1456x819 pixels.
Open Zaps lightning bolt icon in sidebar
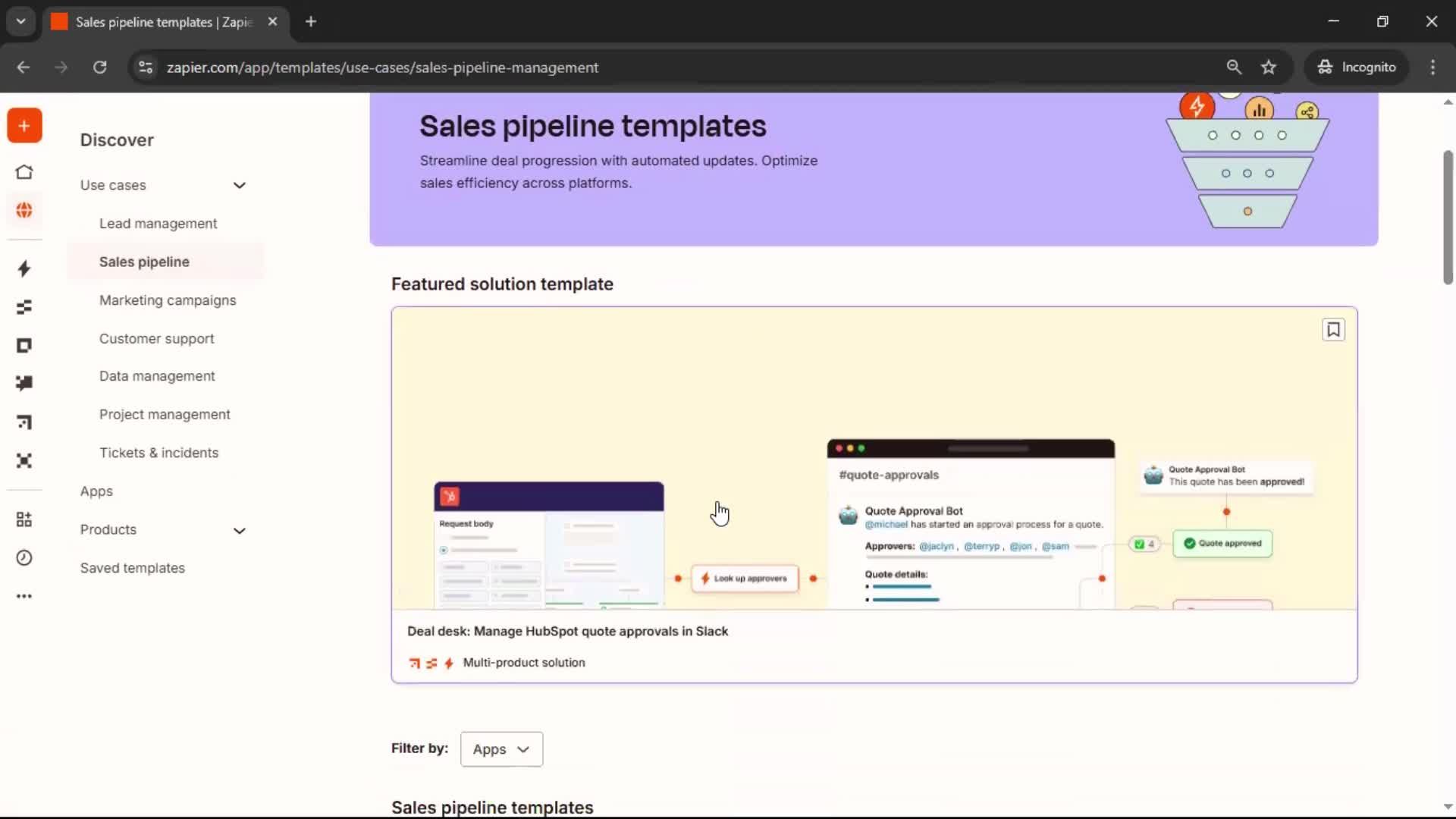[x=24, y=268]
